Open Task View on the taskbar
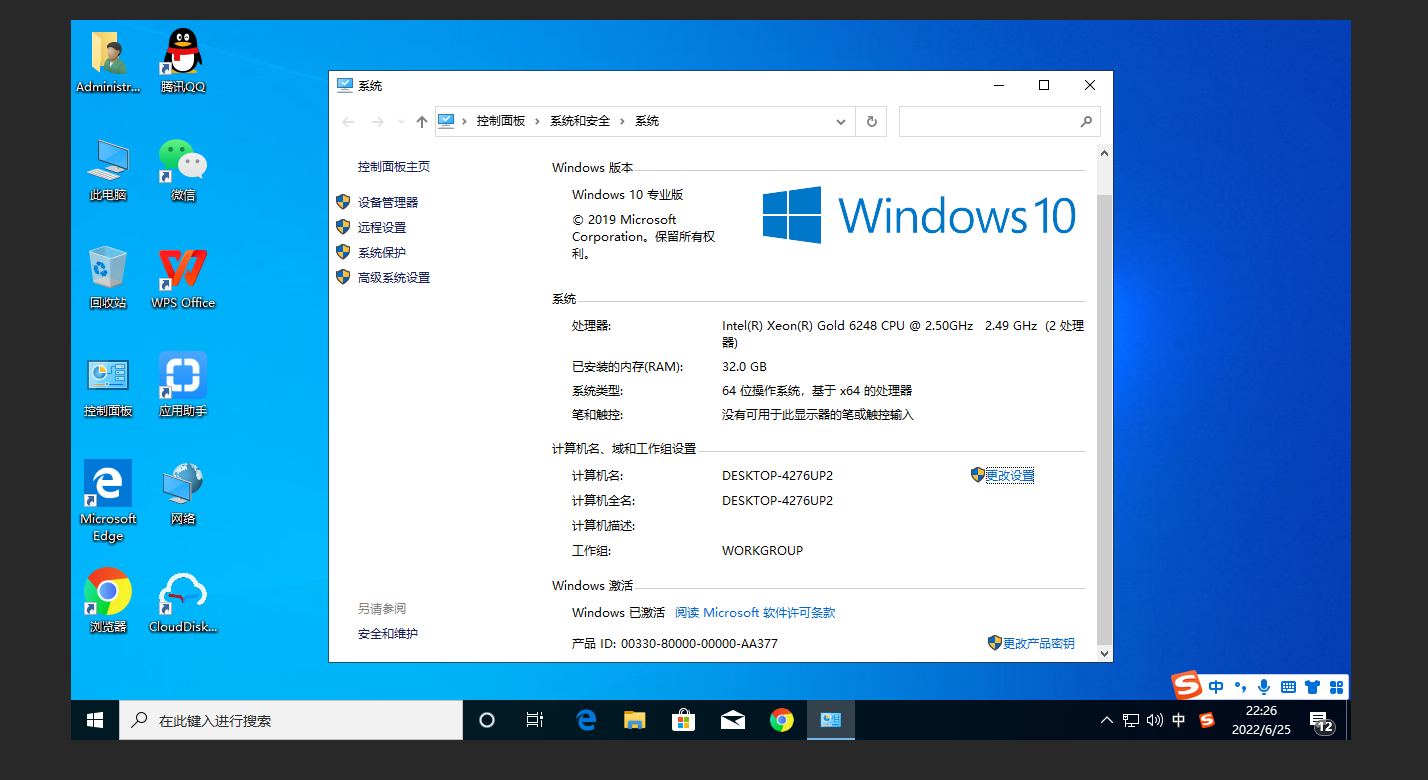This screenshot has width=1428, height=780. (x=535, y=720)
